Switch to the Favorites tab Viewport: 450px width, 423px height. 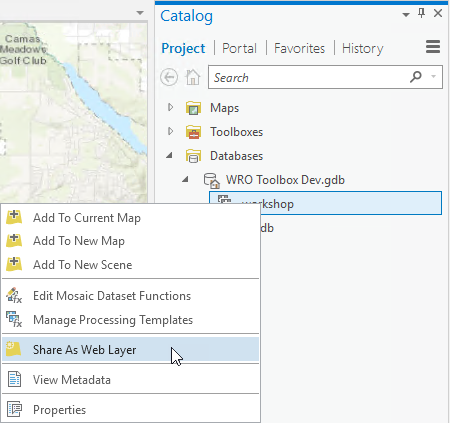pyautogui.click(x=299, y=48)
